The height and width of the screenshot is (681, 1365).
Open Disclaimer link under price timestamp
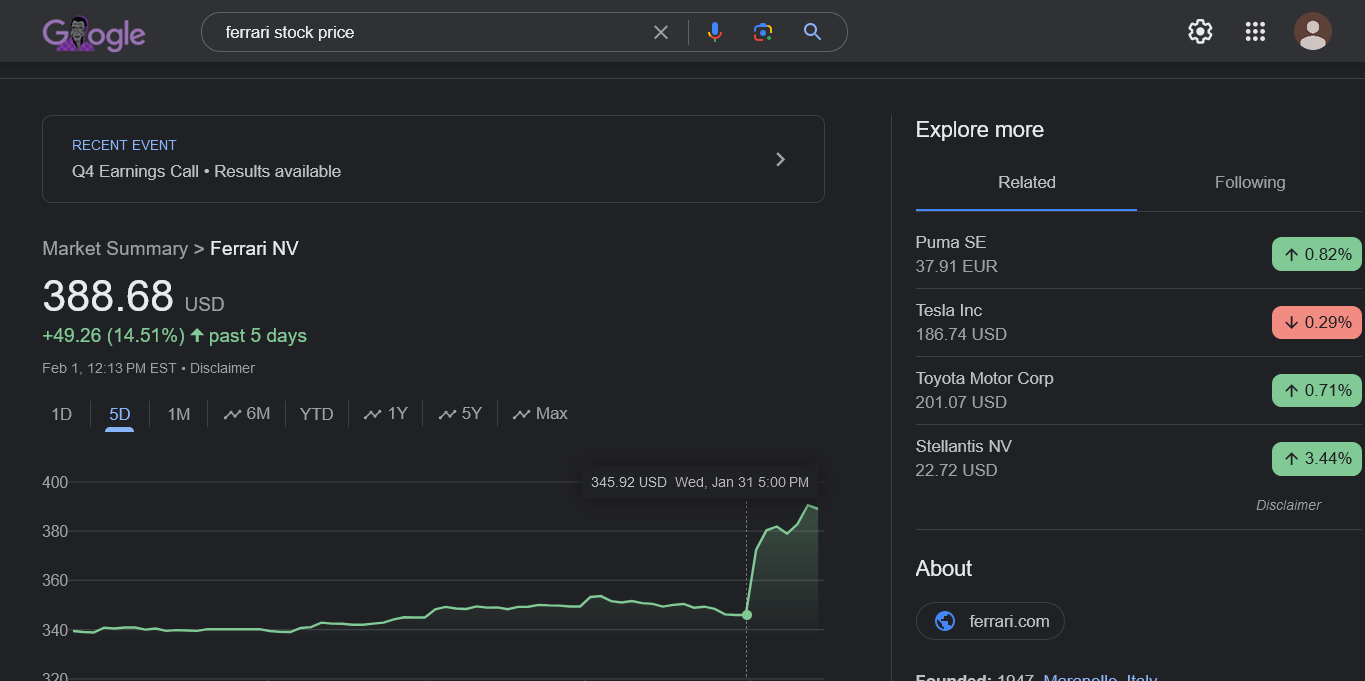[222, 368]
